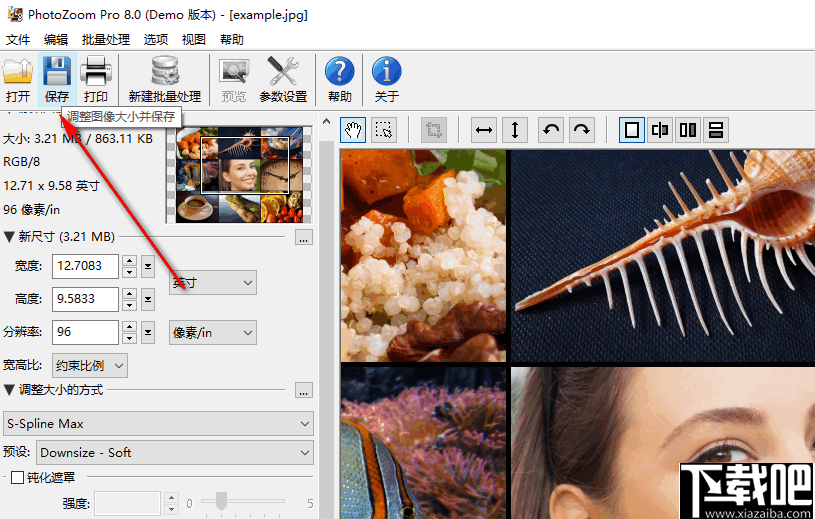The width and height of the screenshot is (815, 519).
Task: Switch to single preview view
Action: pyautogui.click(x=632, y=130)
